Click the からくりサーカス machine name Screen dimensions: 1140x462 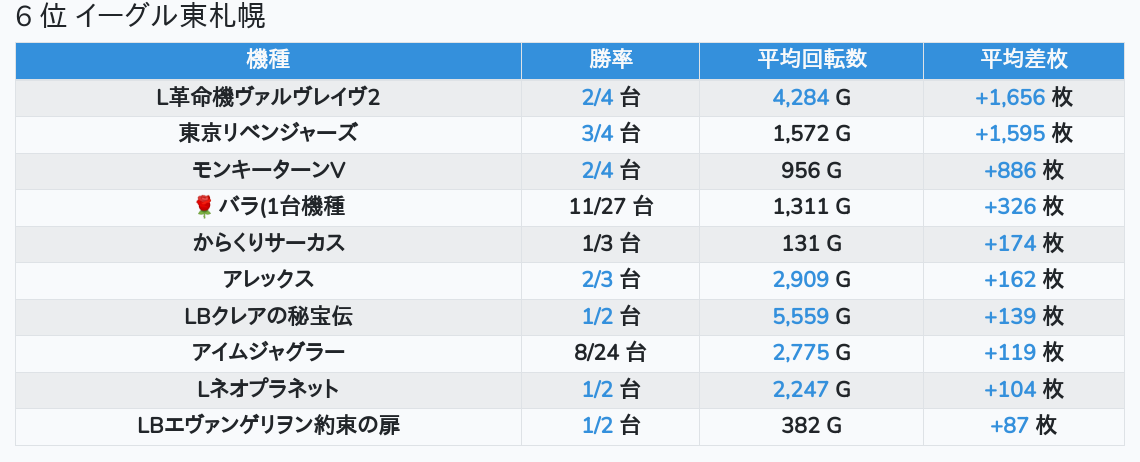click(268, 243)
